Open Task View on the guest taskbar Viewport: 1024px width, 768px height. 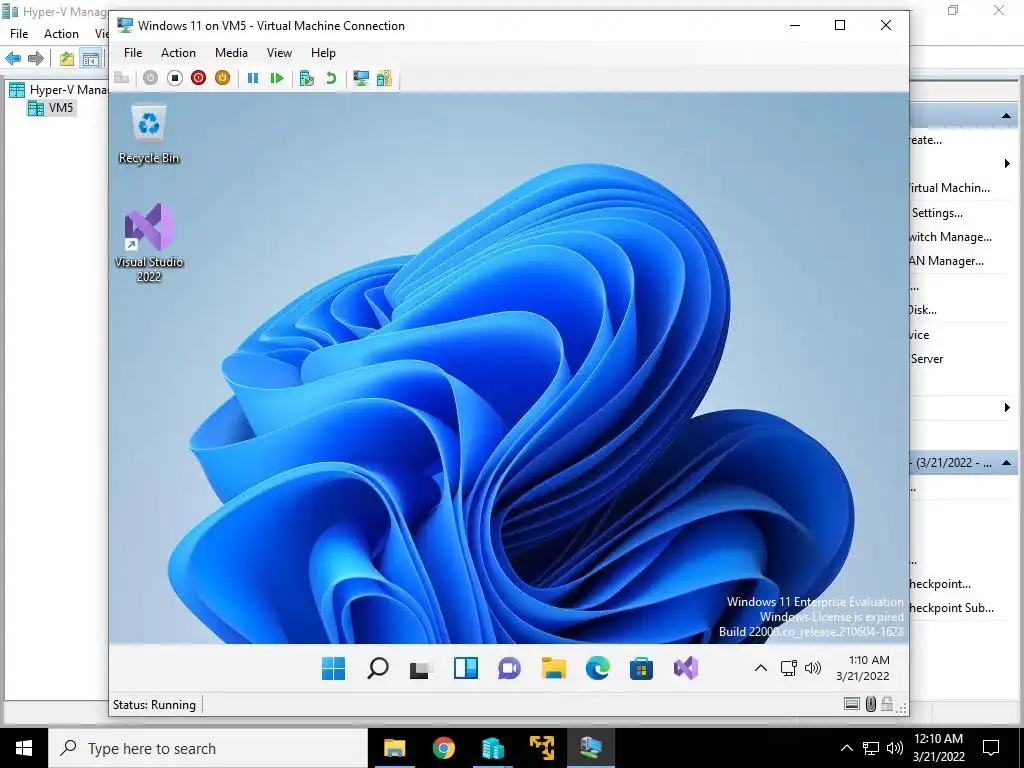[x=421, y=668]
